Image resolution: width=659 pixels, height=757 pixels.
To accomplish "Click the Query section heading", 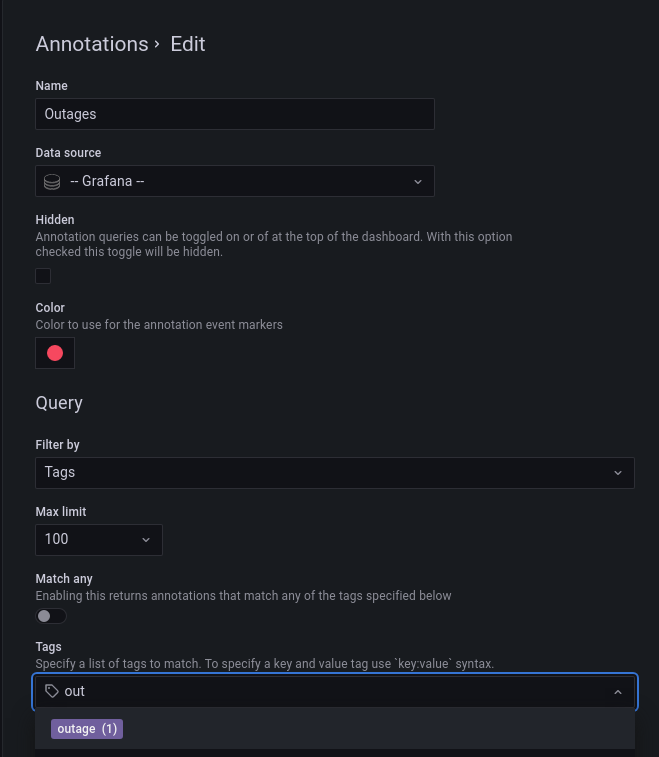I will point(59,403).
